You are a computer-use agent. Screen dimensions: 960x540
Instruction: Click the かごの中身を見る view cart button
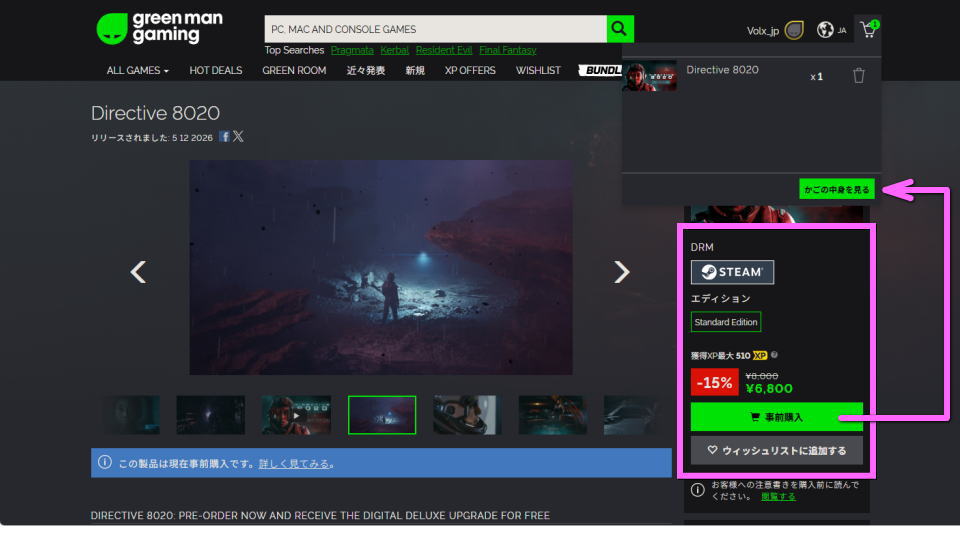tap(837, 188)
